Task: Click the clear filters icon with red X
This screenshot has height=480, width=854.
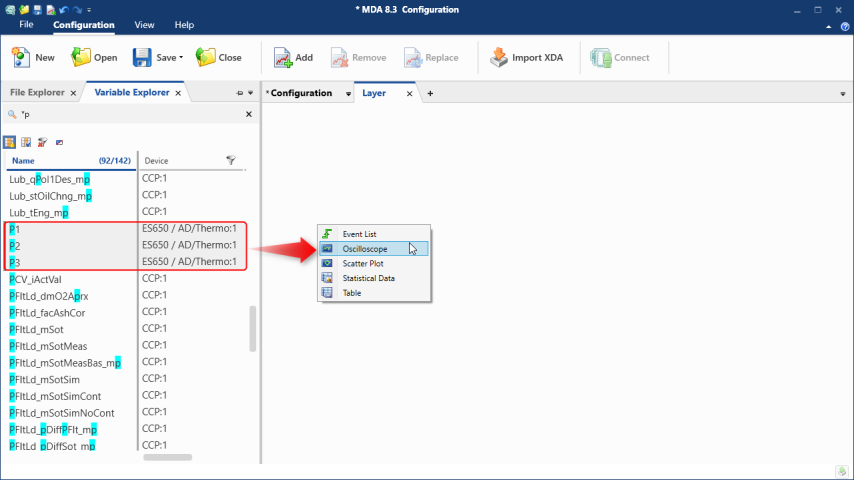Action: [x=42, y=142]
